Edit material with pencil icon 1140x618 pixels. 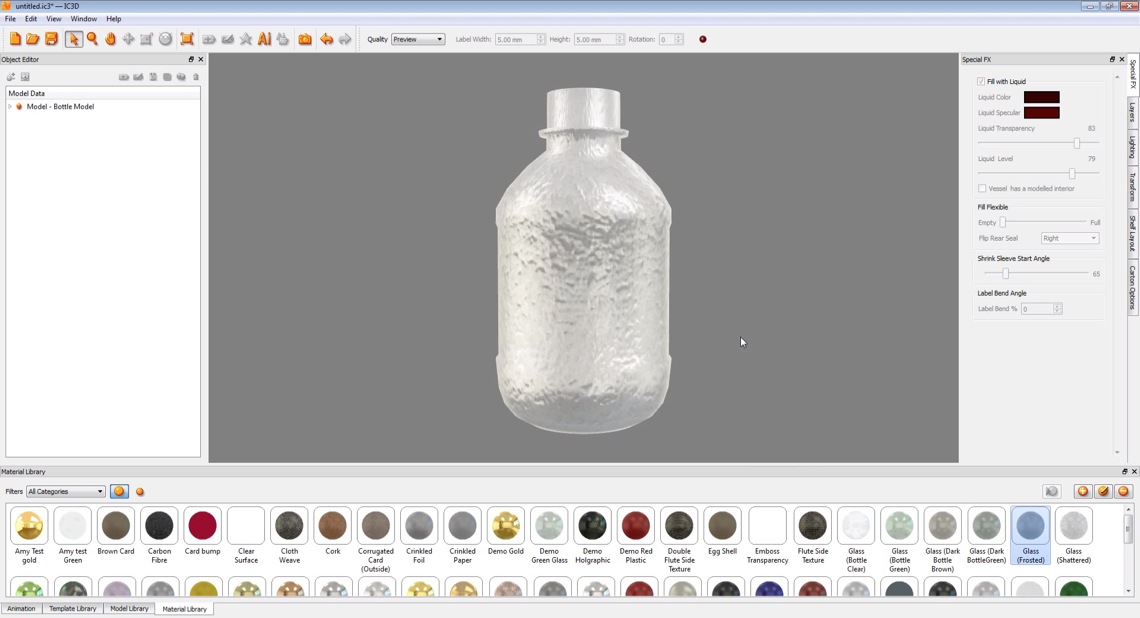click(1103, 491)
